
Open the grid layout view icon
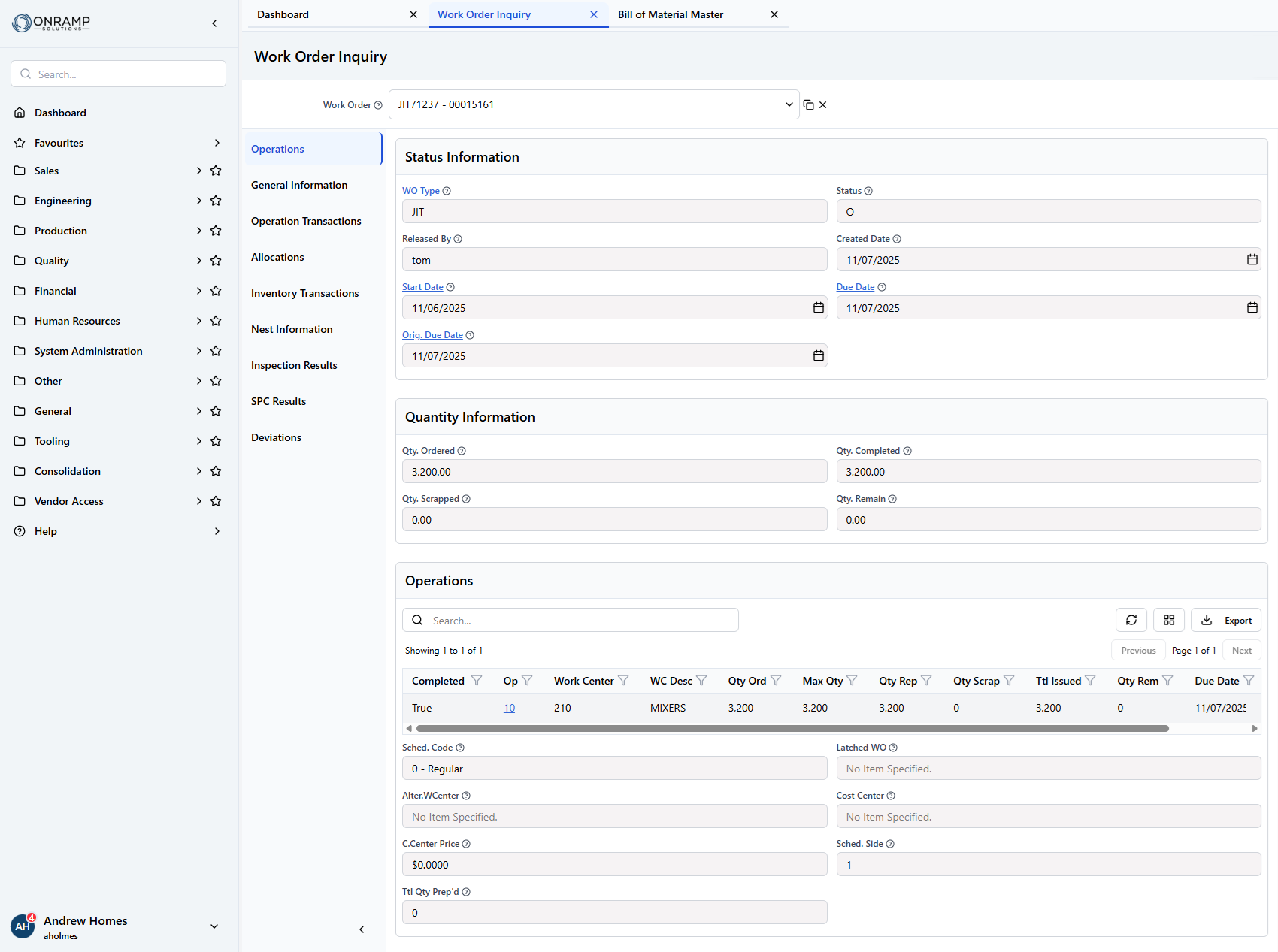click(1168, 620)
